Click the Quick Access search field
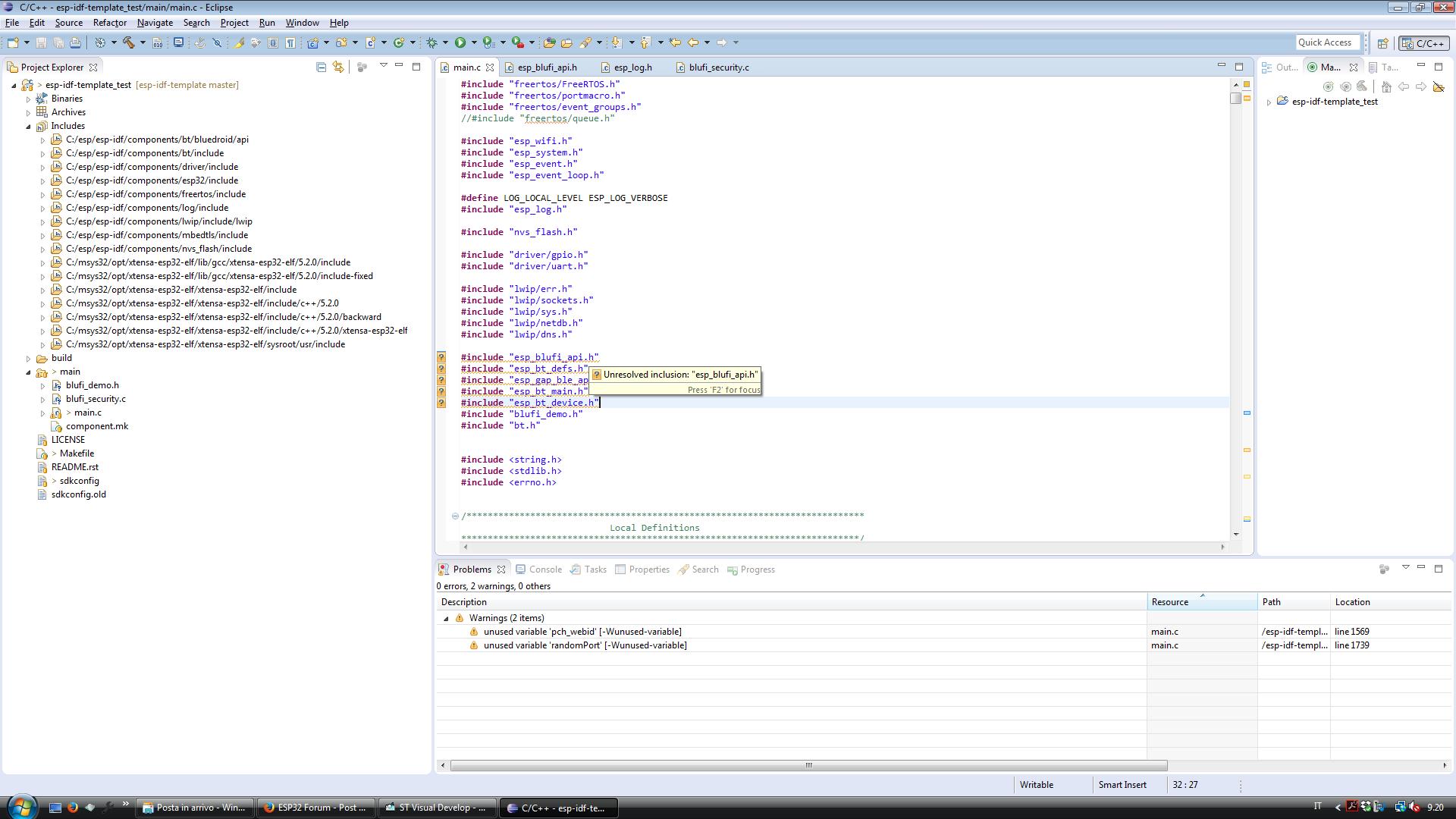Screen dimensions: 1456x819 (x=1328, y=42)
